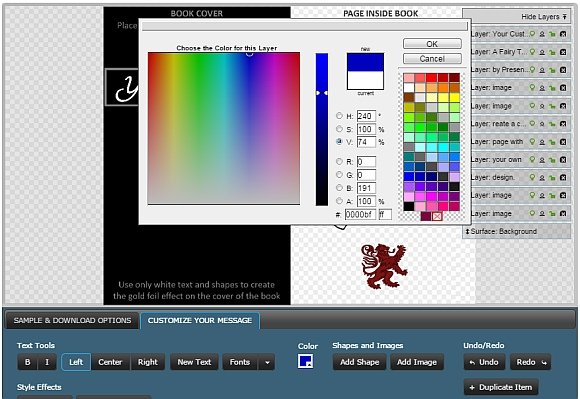Align text Center
The image size is (580, 399).
110,362
